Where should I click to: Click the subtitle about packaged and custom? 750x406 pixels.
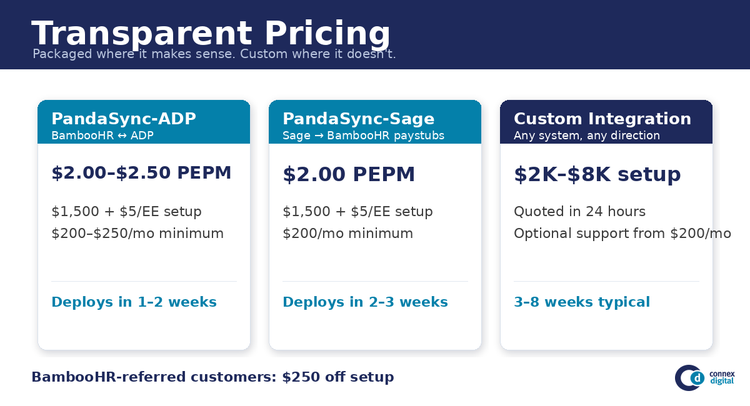point(214,54)
